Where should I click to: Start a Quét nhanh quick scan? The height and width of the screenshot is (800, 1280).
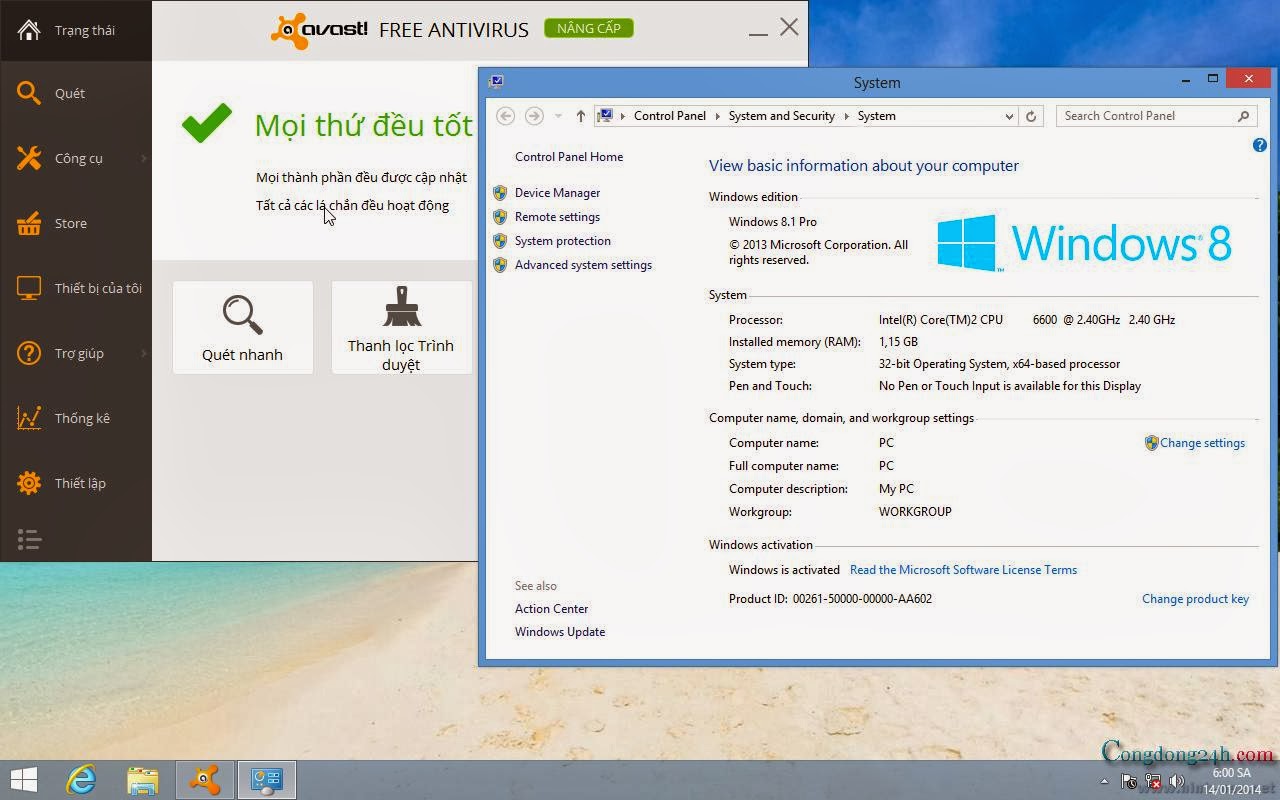point(243,327)
